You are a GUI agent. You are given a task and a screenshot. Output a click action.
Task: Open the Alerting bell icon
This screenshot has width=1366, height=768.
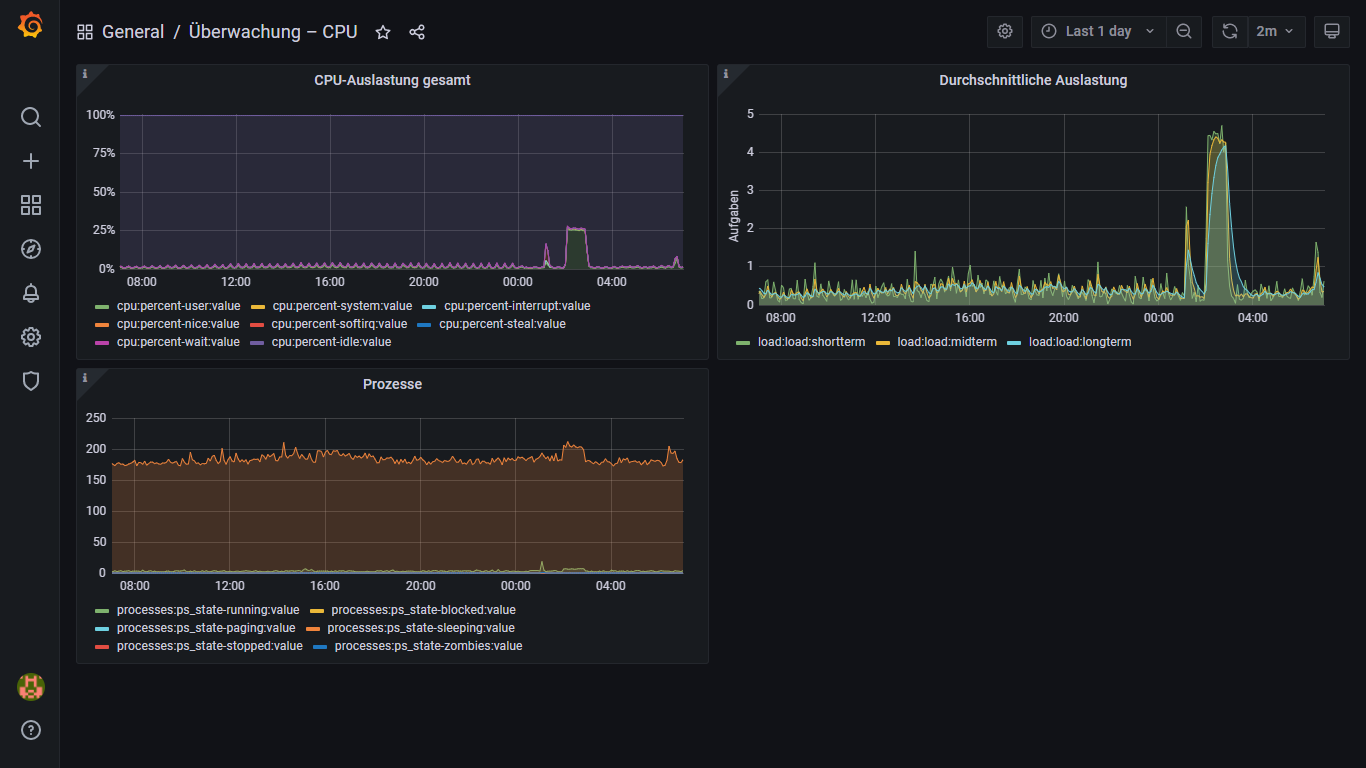pos(31,293)
